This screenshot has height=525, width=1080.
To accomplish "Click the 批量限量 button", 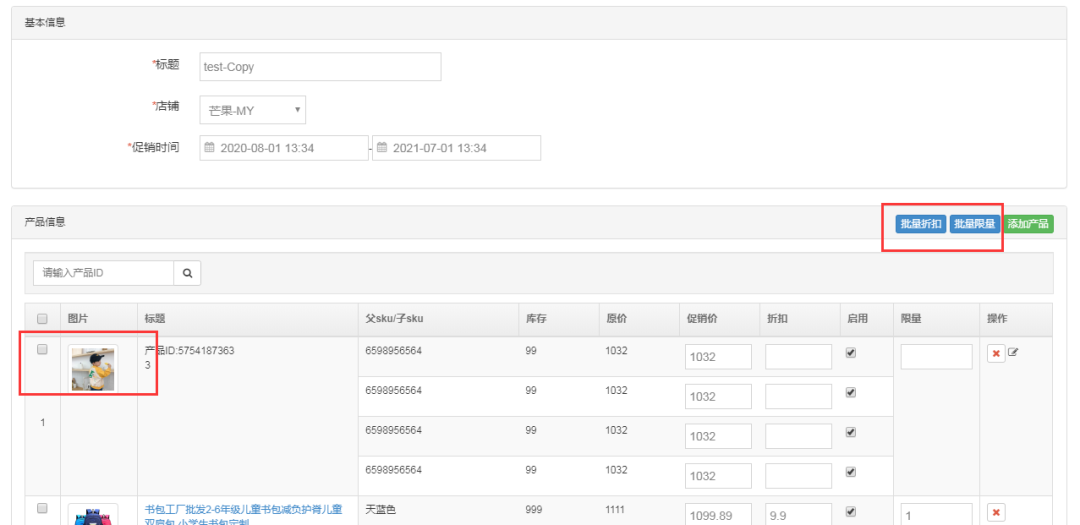I will (x=974, y=224).
